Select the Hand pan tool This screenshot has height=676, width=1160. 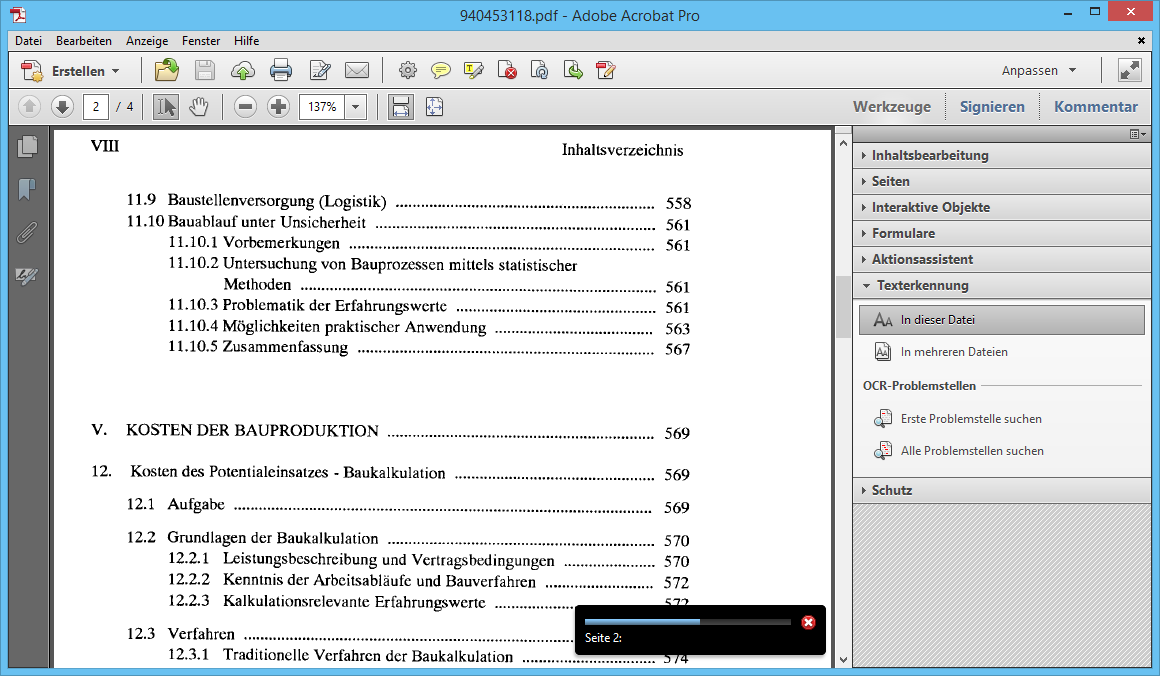[x=199, y=107]
